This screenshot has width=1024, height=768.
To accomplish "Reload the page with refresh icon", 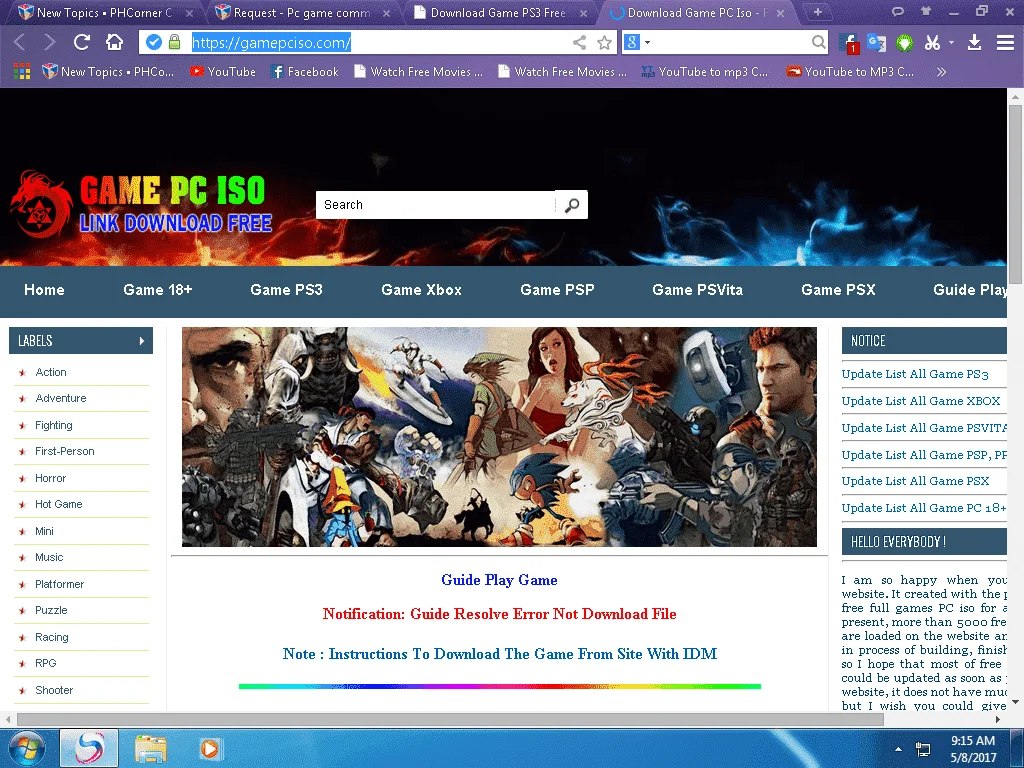I will pyautogui.click(x=82, y=42).
